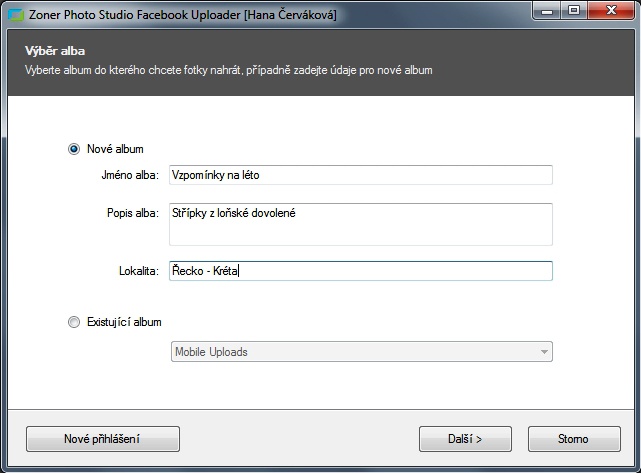Close the Facebook Uploader window

point(611,11)
